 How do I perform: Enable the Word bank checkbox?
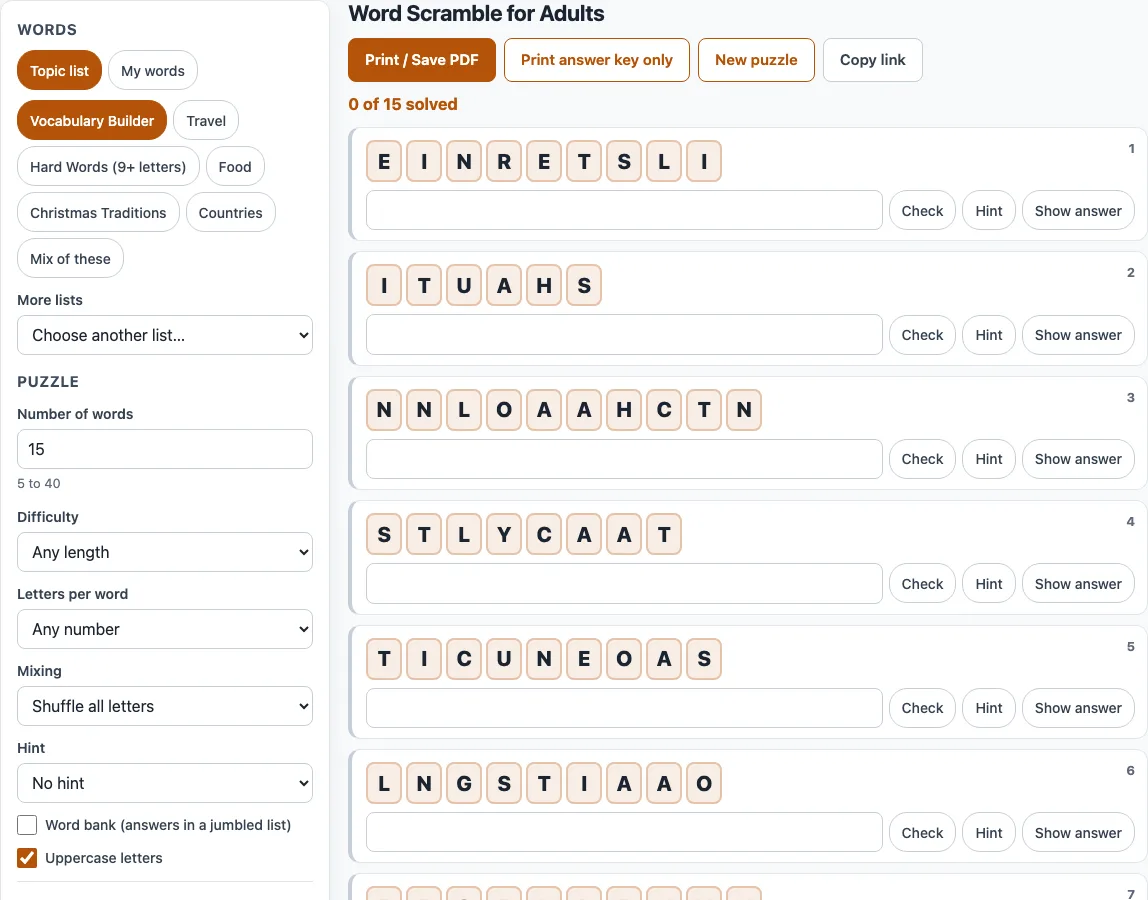pyautogui.click(x=27, y=825)
